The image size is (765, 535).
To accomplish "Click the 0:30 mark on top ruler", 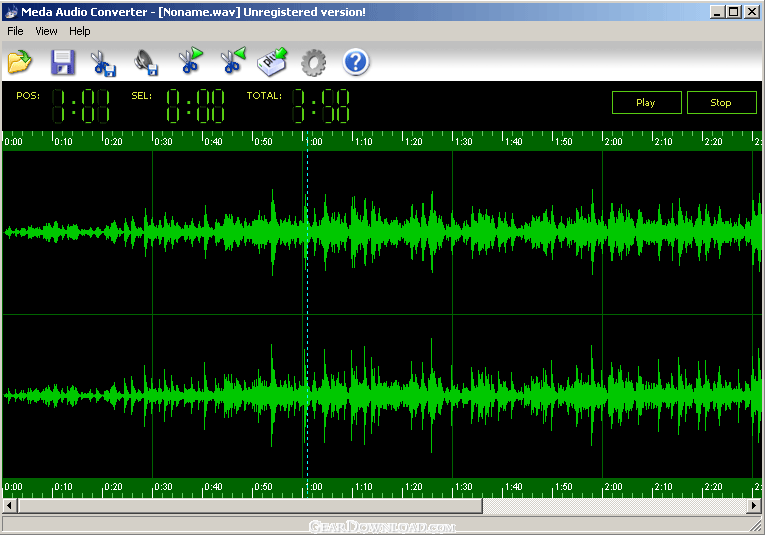I will (x=163, y=141).
